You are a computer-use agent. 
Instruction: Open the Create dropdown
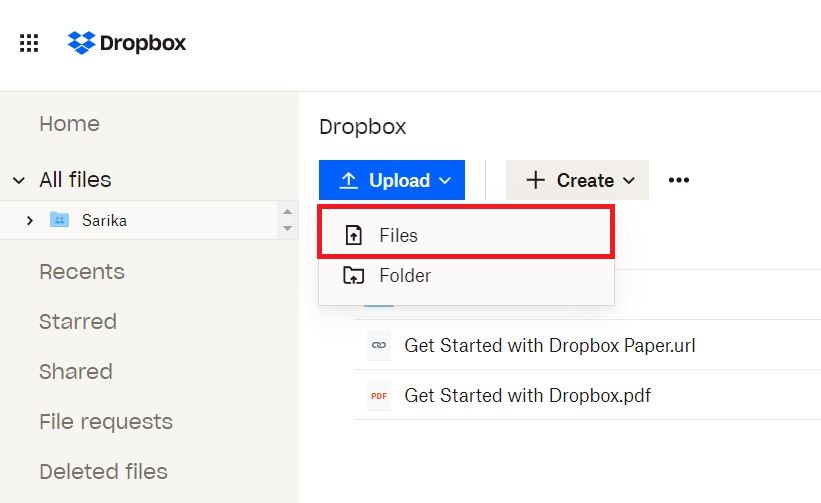577,180
